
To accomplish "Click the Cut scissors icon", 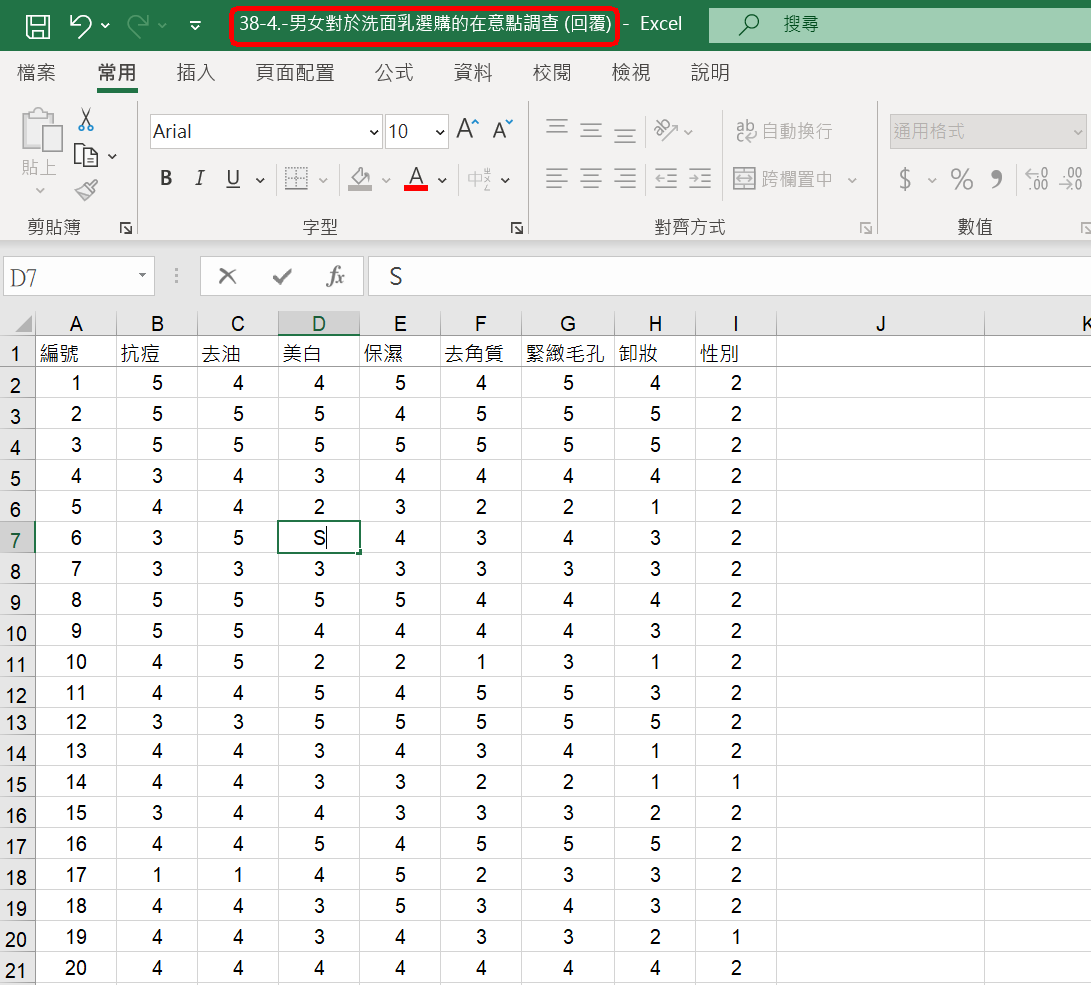I will 86,120.
